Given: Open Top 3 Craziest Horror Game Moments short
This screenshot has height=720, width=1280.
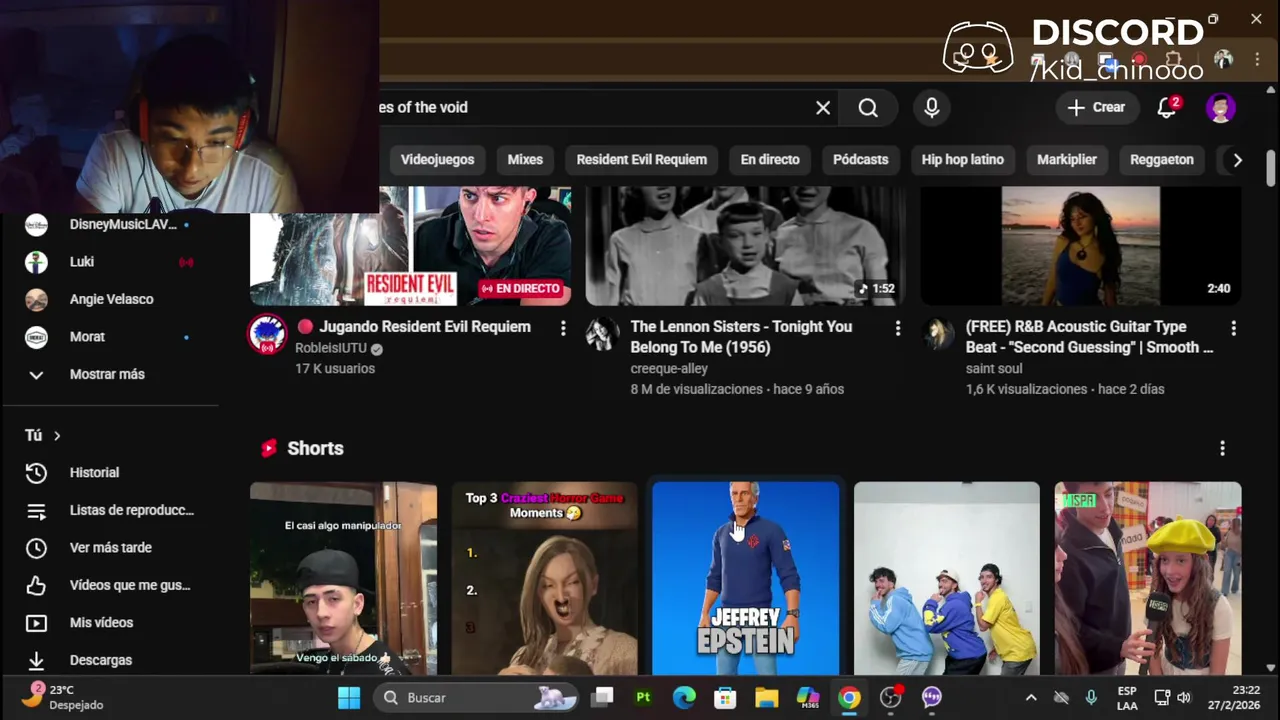Looking at the screenshot, I should click(x=544, y=578).
